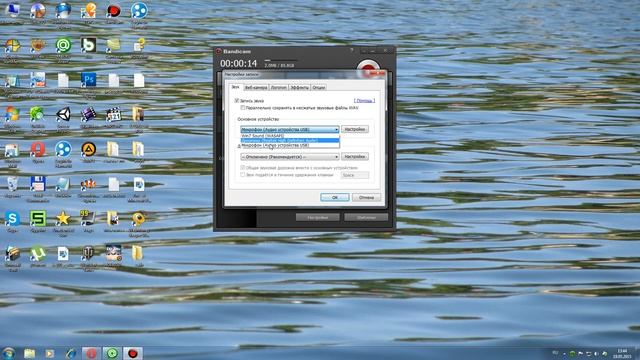Click the Помощь help link
Image resolution: width=640 pixels, height=360 pixels.
364,100
